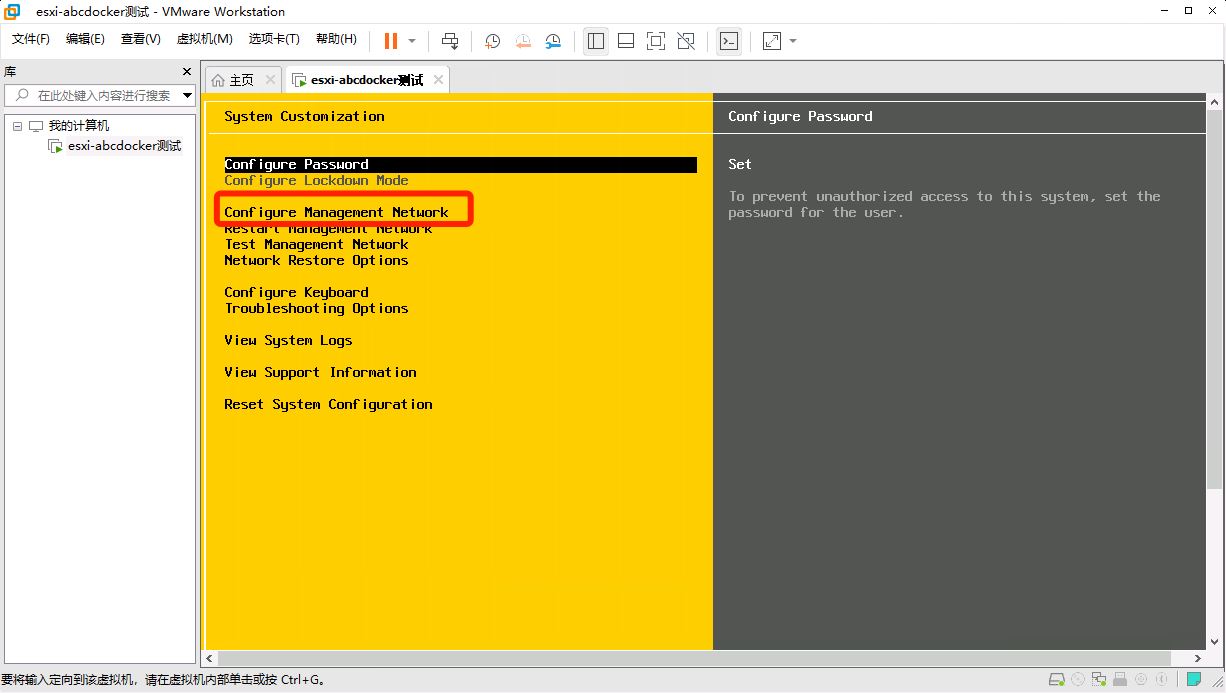
Task: Close the esxi-abcdocker测试 tab
Action: pyautogui.click(x=437, y=80)
